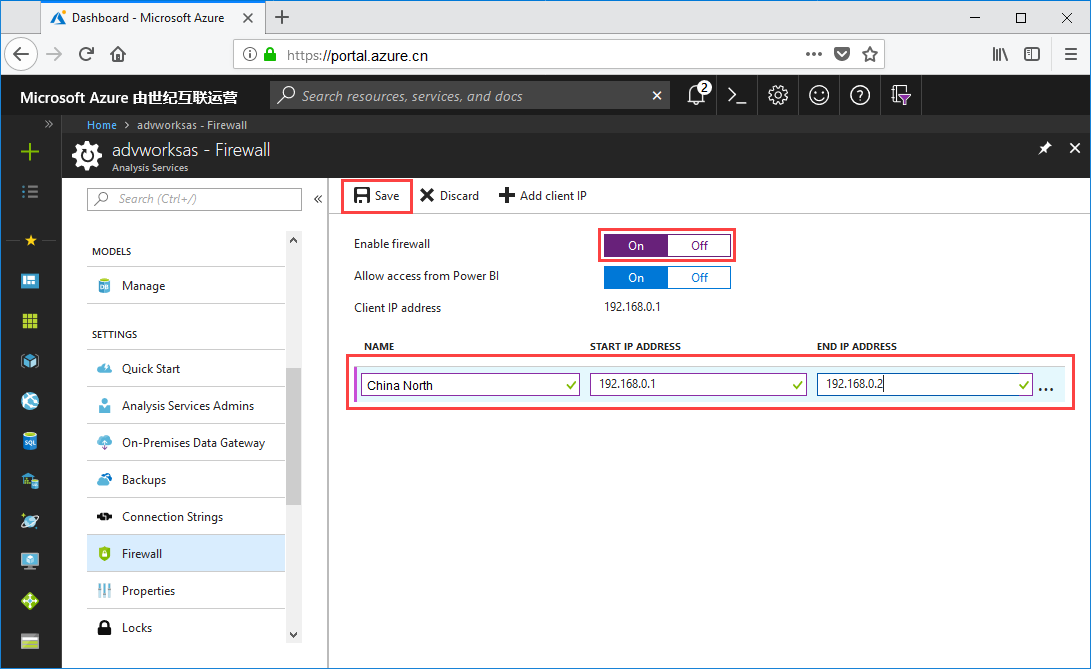Close the Dashboard - Microsoft Azure tab
1091x669 pixels.
[248, 18]
